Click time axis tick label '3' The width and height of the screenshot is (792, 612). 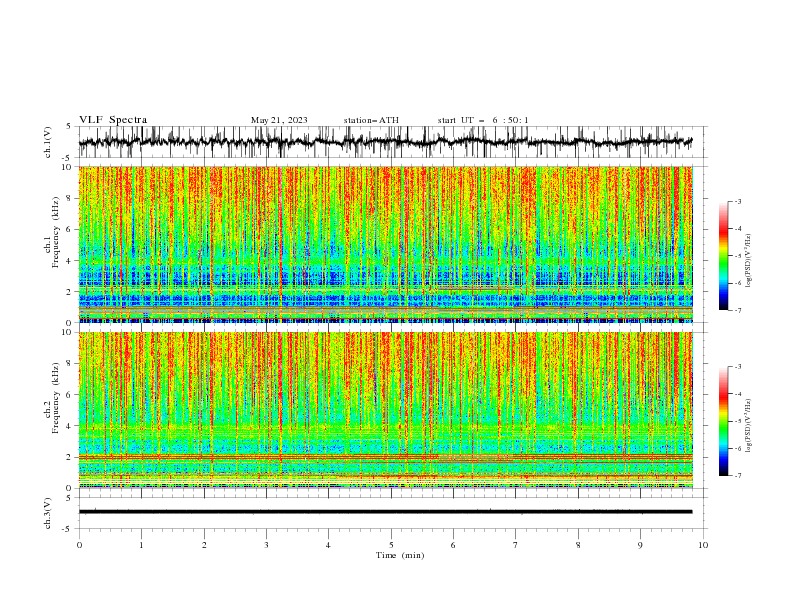coord(266,545)
